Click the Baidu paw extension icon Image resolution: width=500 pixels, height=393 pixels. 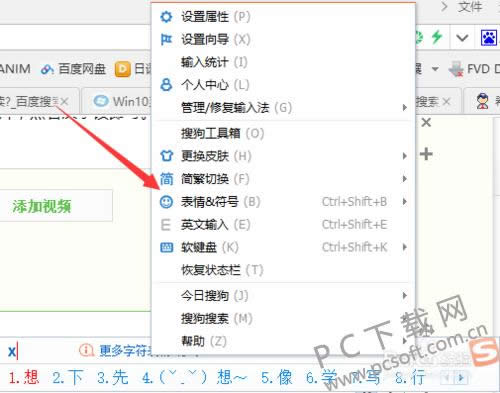click(489, 38)
